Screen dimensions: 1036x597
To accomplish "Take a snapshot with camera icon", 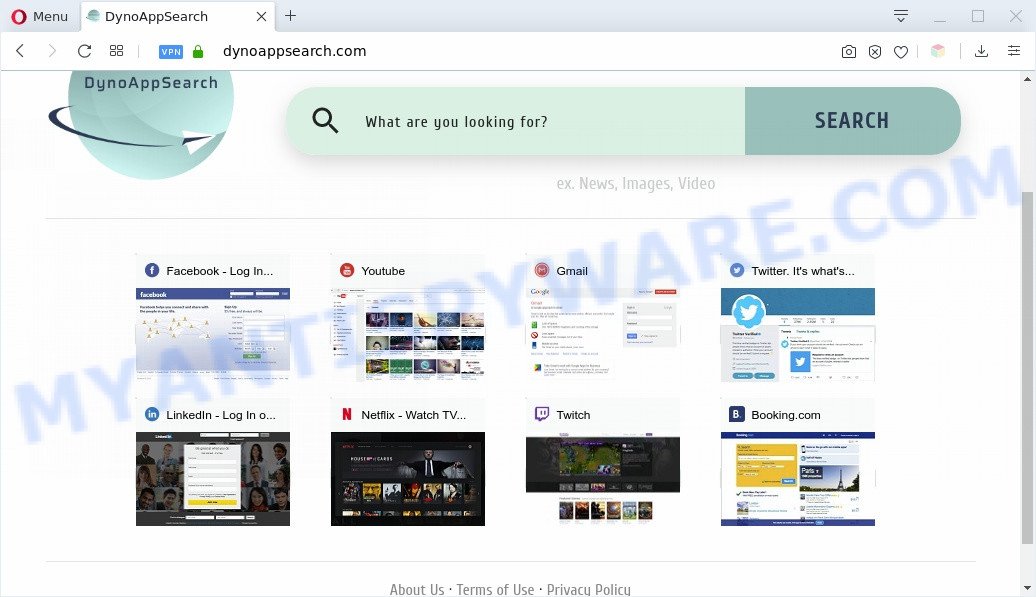I will click(849, 52).
